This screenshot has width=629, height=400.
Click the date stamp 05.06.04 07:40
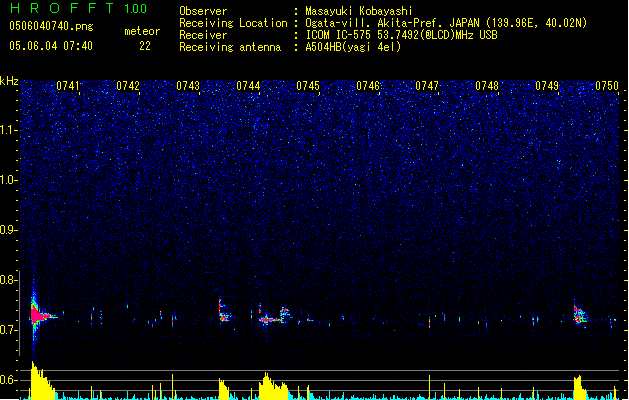(51, 46)
